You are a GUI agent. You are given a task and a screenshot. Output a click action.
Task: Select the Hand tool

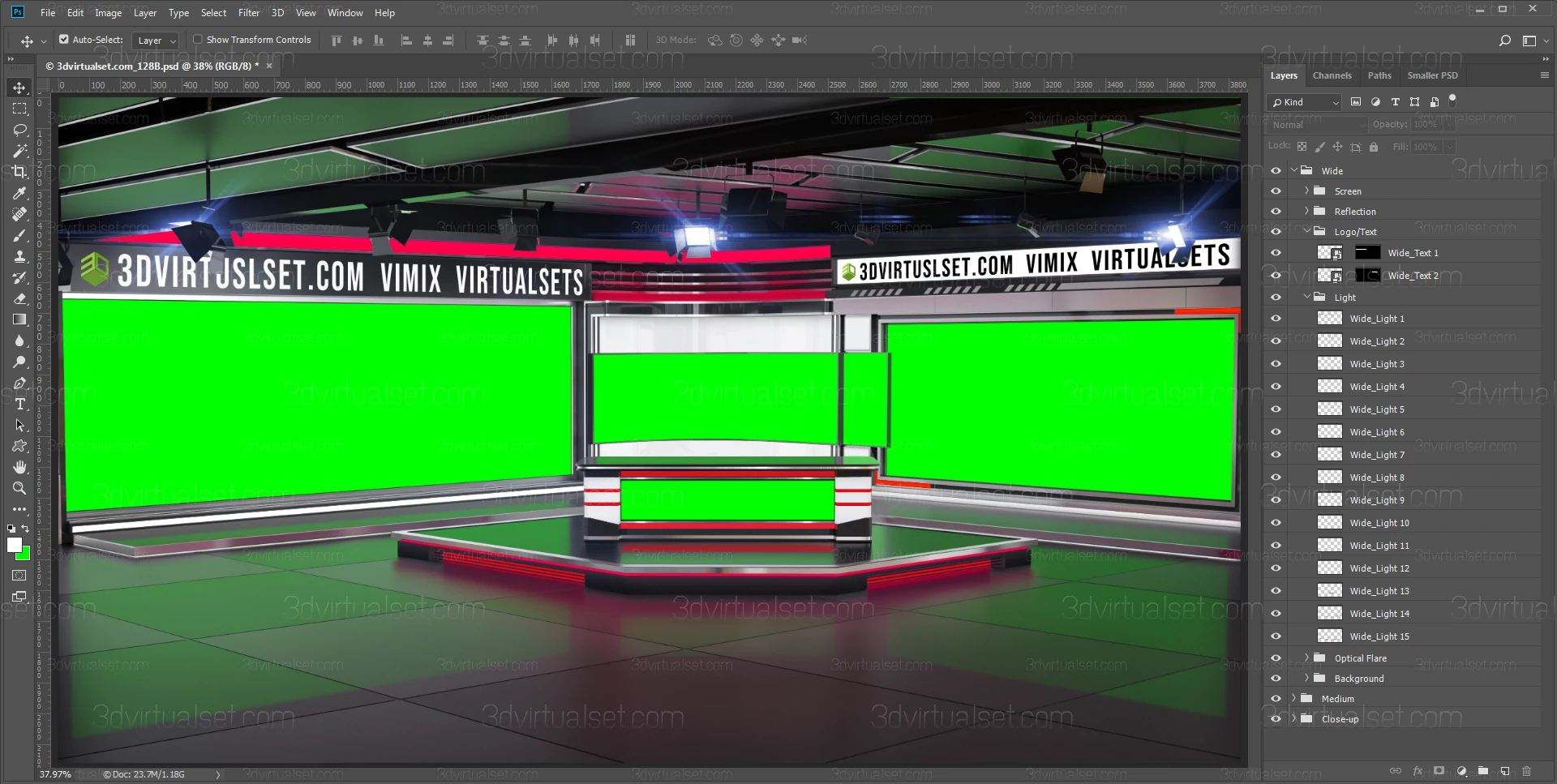(19, 467)
